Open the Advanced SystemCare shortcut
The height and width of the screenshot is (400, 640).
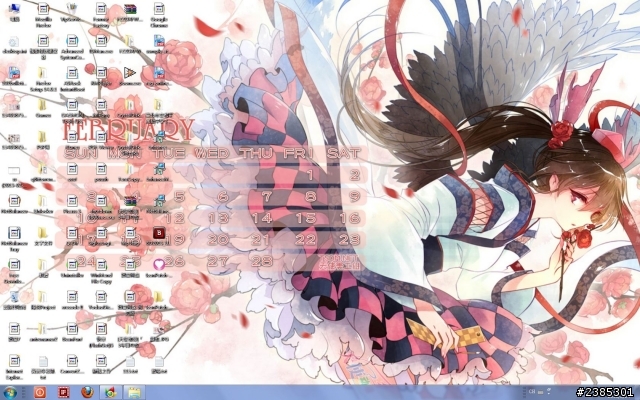coord(72,46)
